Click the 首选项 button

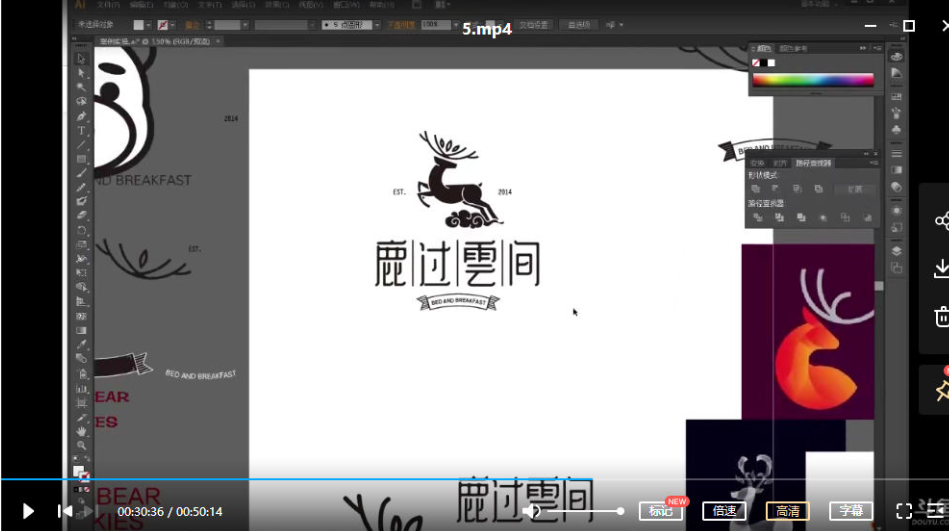click(x=579, y=25)
